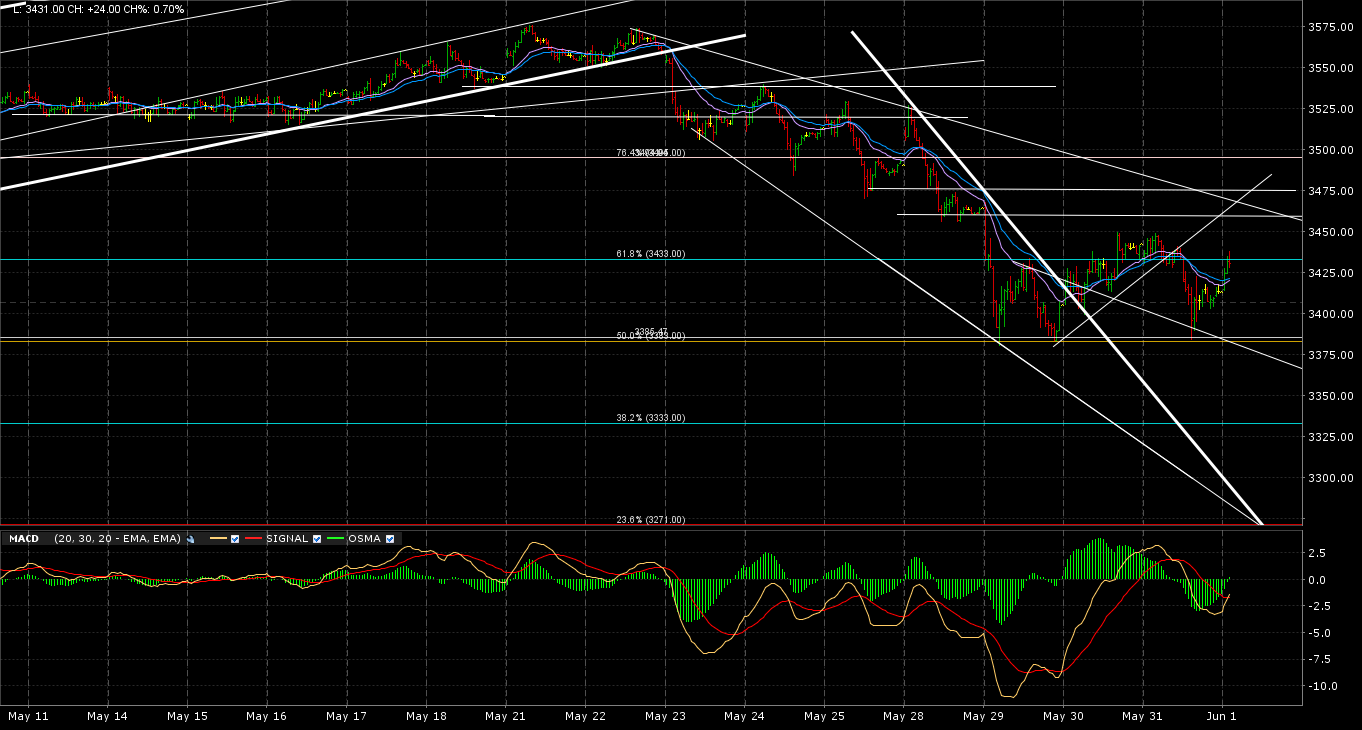Select the 38.2% (3333.00) Fibonacci label
Image resolution: width=1362 pixels, height=730 pixels.
[x=650, y=418]
